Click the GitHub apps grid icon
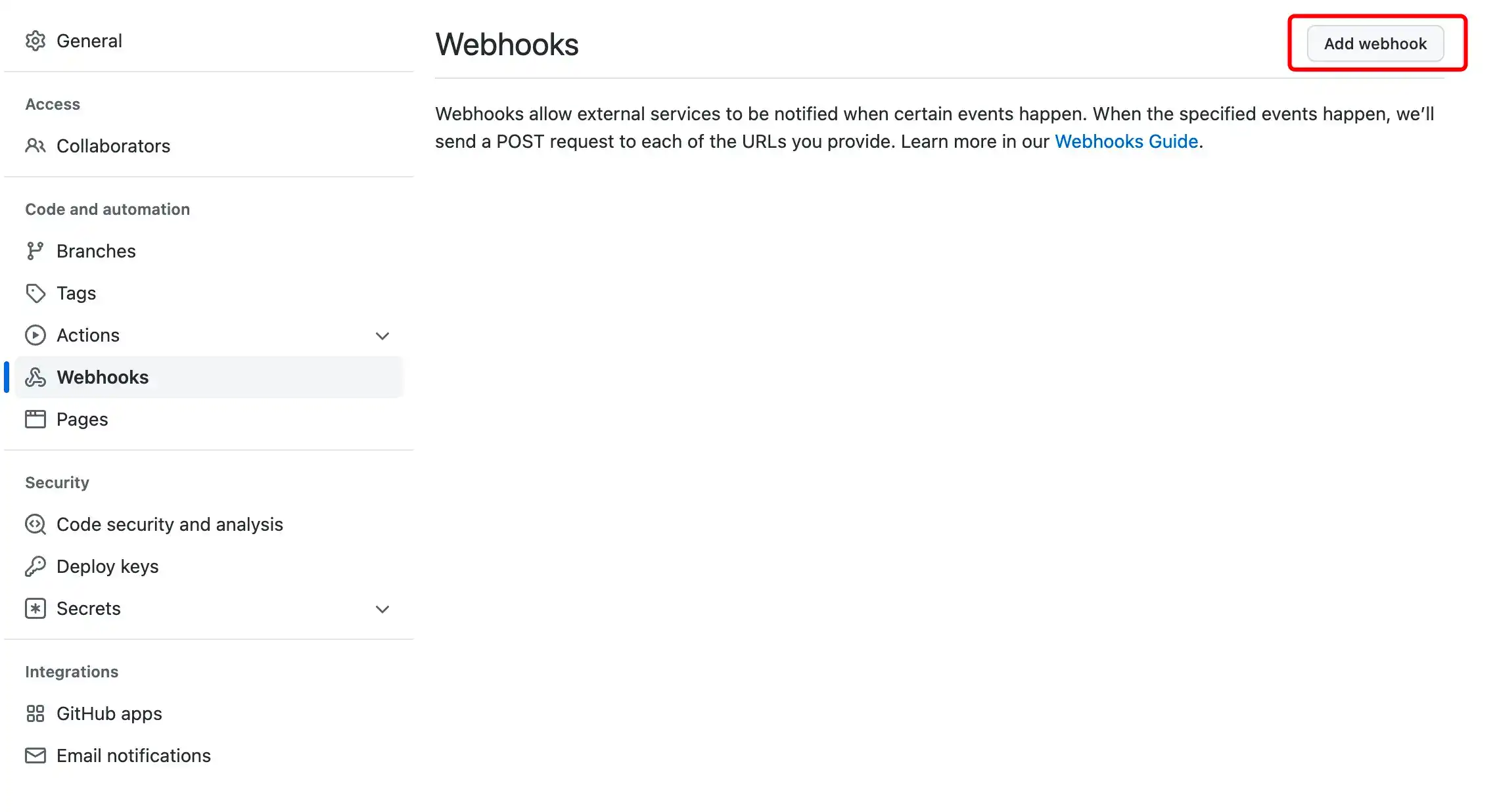Screen dimensions: 1497x812 point(35,713)
